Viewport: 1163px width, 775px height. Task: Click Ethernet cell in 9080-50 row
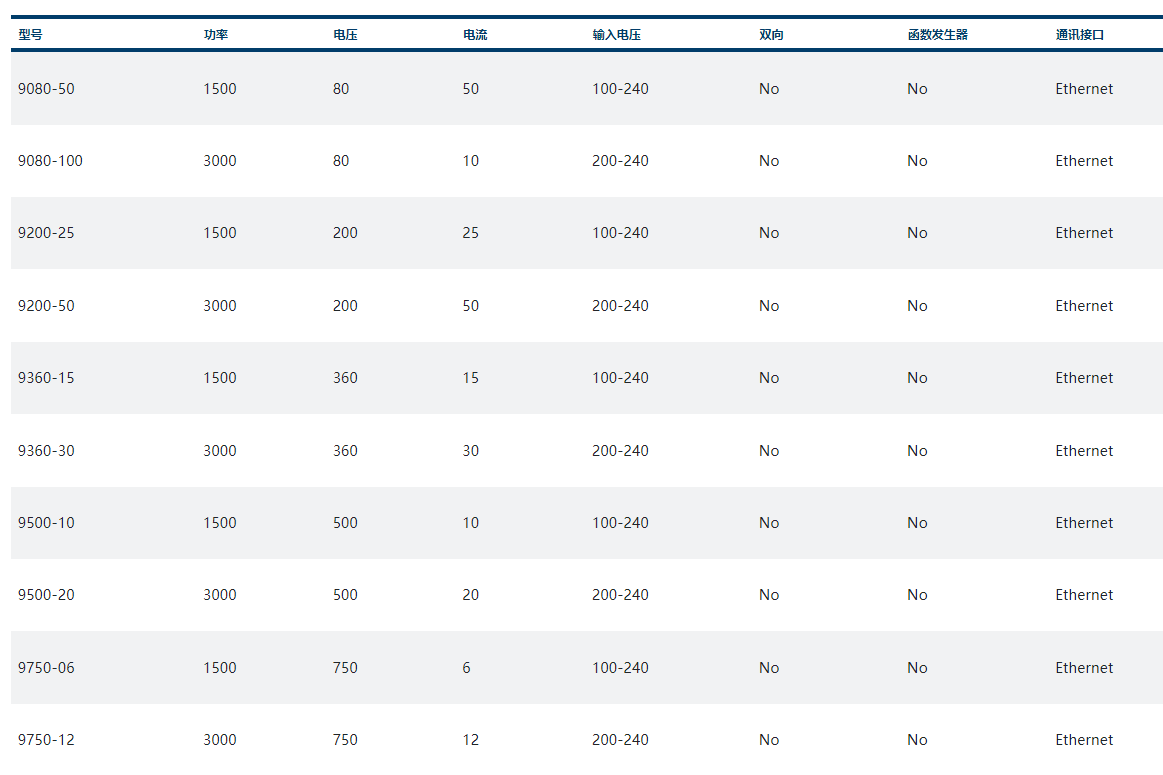point(1084,89)
